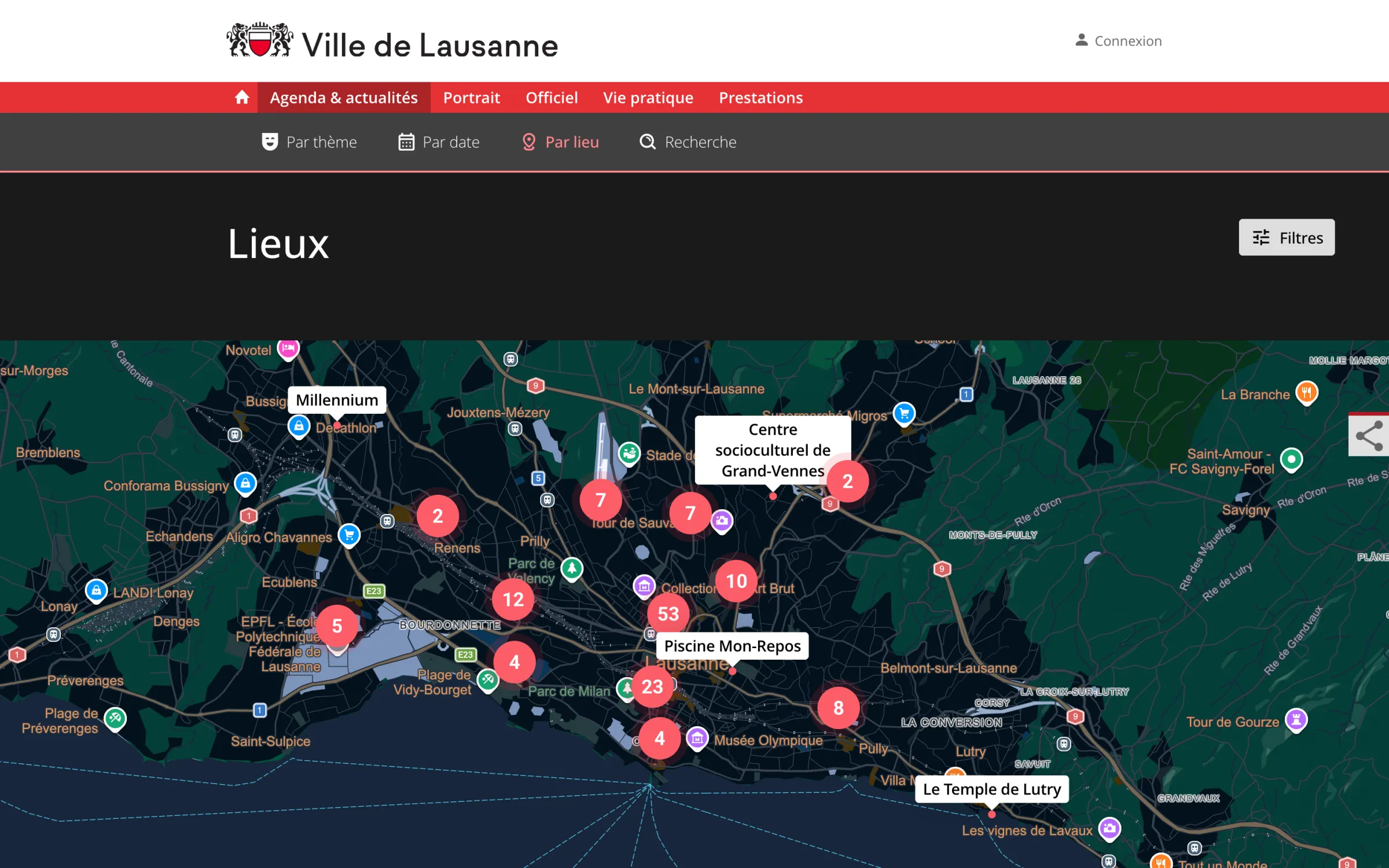Click the LANDI Lonay shop pin
The image size is (1389, 868).
[96, 591]
